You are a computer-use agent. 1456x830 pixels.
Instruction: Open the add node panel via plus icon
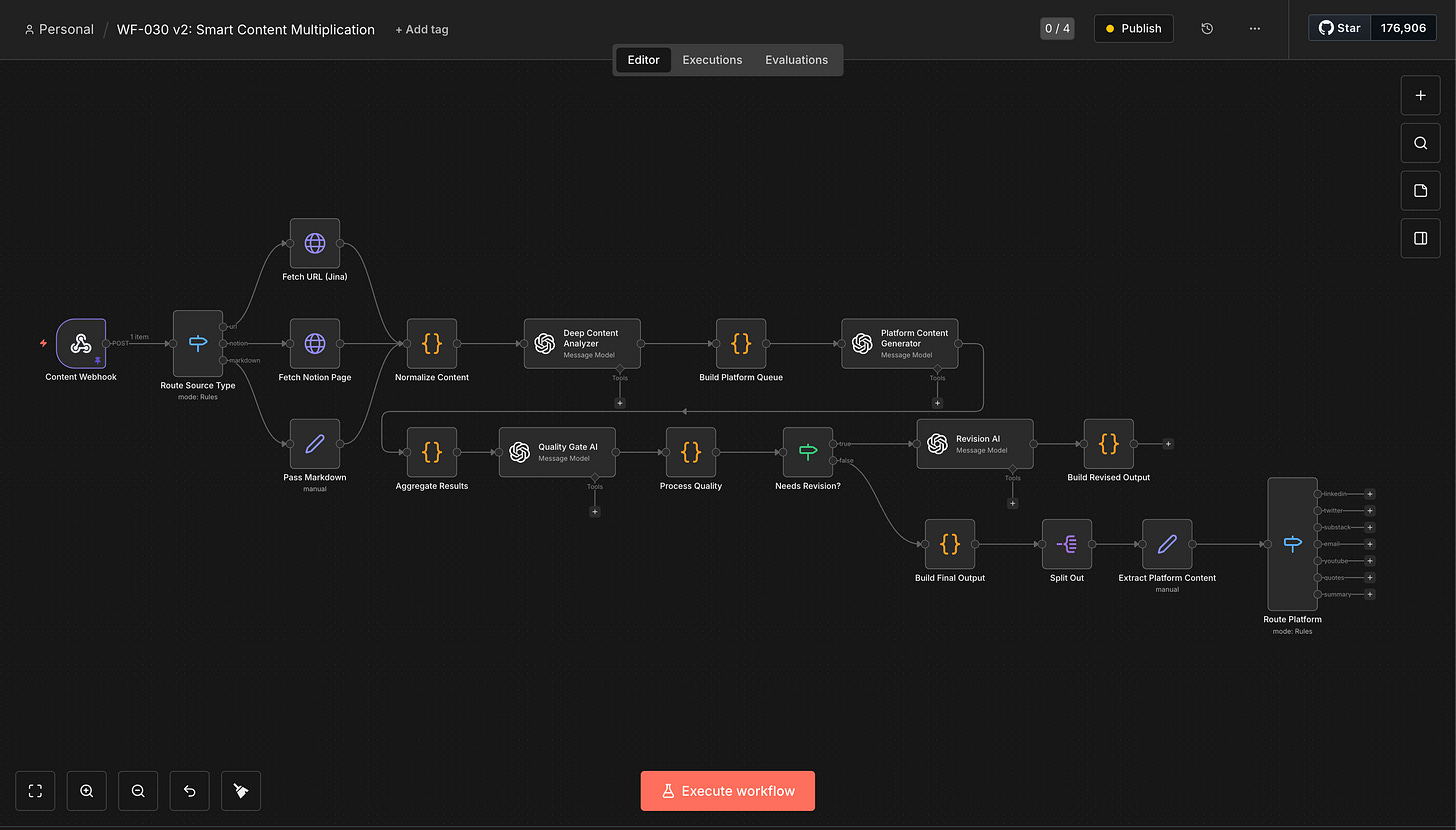pos(1420,95)
